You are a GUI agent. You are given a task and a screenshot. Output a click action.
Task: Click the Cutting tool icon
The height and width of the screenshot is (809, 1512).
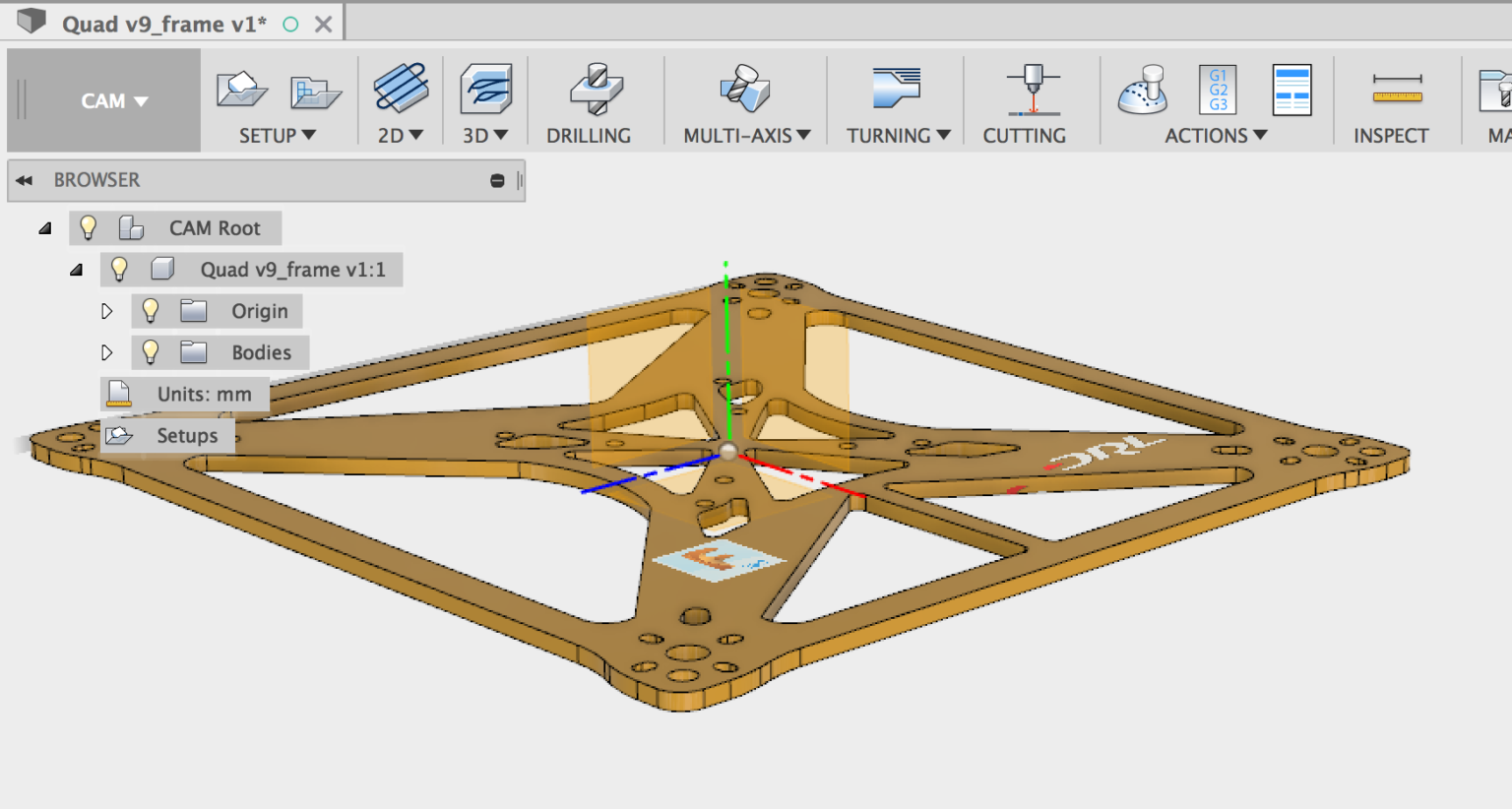point(1033,90)
